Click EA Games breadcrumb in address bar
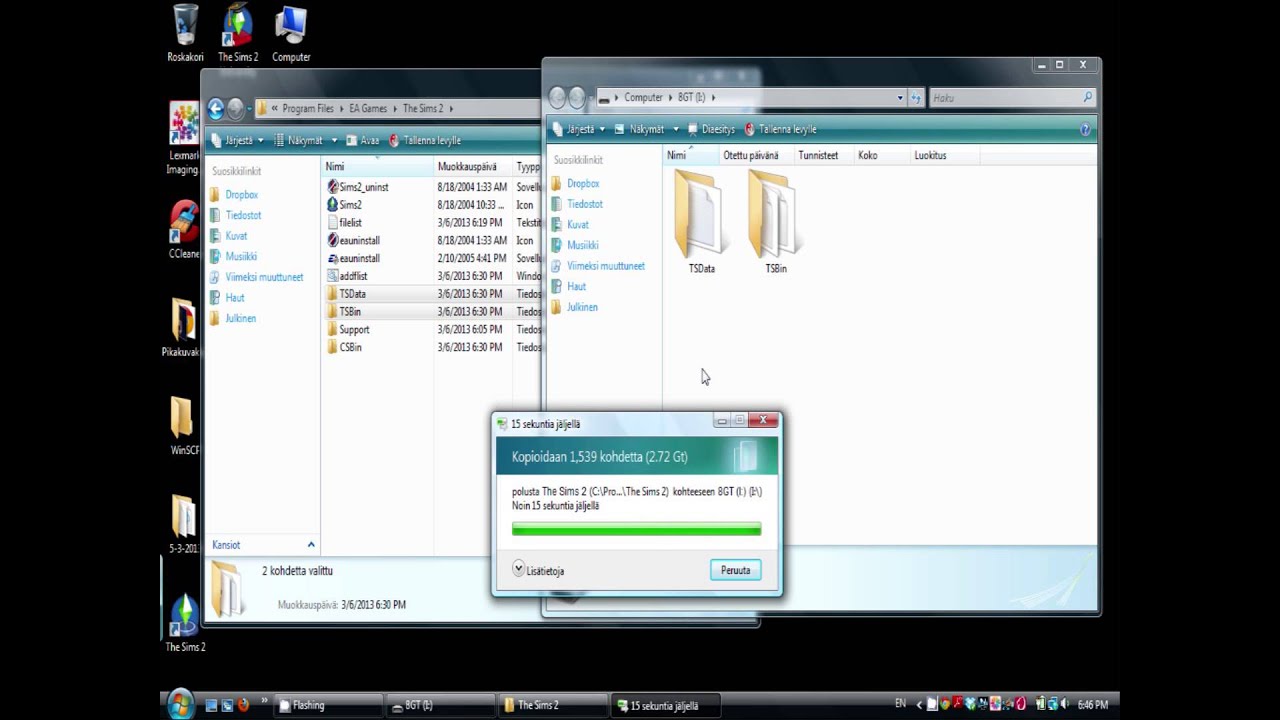Image resolution: width=1280 pixels, height=720 pixels. (x=368, y=108)
